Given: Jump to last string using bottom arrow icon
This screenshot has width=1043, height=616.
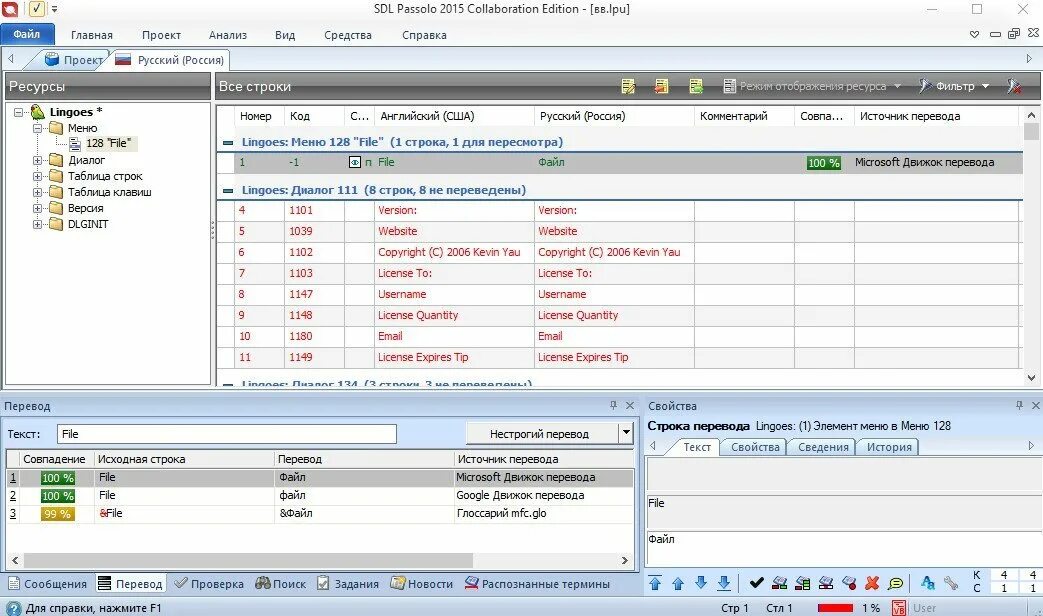Looking at the screenshot, I should point(724,583).
